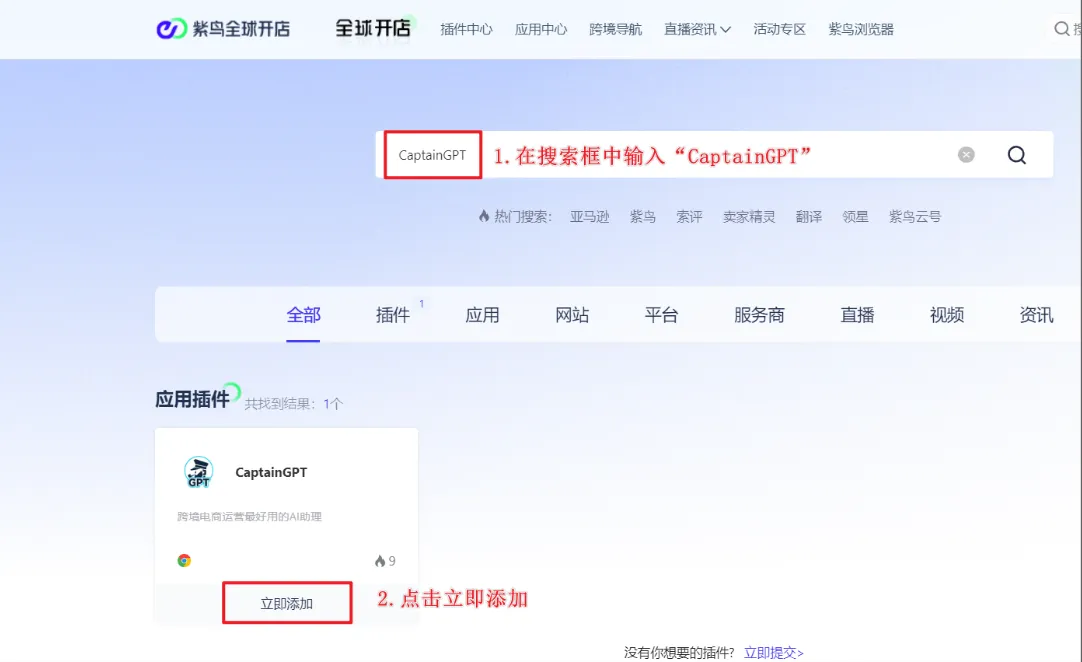Image resolution: width=1082 pixels, height=662 pixels.
Task: Click the 紫鸟全球开店 logo
Action: pos(223,29)
